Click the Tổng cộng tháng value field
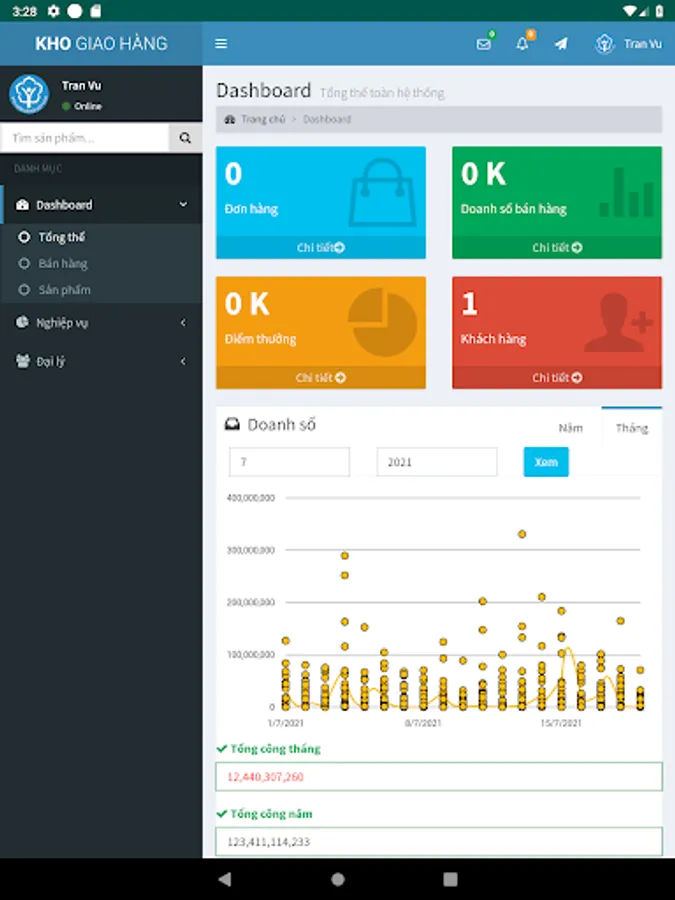 [x=439, y=777]
